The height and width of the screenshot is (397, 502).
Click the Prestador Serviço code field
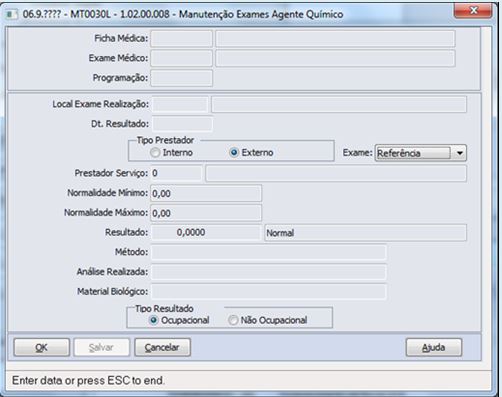pyautogui.click(x=176, y=173)
